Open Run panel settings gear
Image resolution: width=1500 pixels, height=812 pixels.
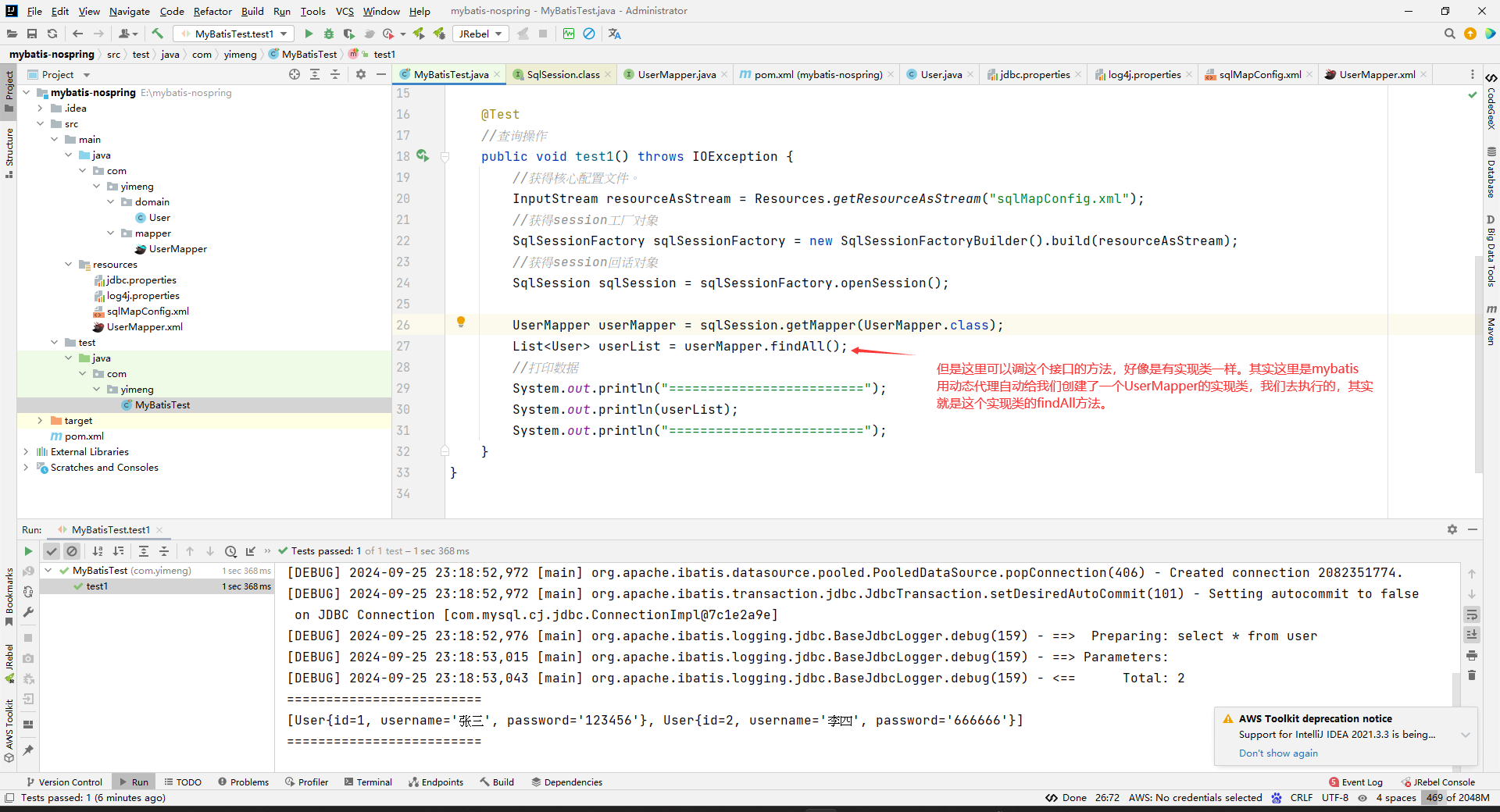pos(1452,529)
